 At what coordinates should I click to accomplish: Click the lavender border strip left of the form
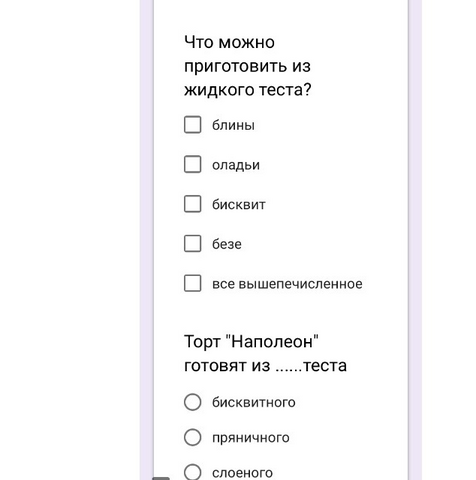click(x=147, y=240)
